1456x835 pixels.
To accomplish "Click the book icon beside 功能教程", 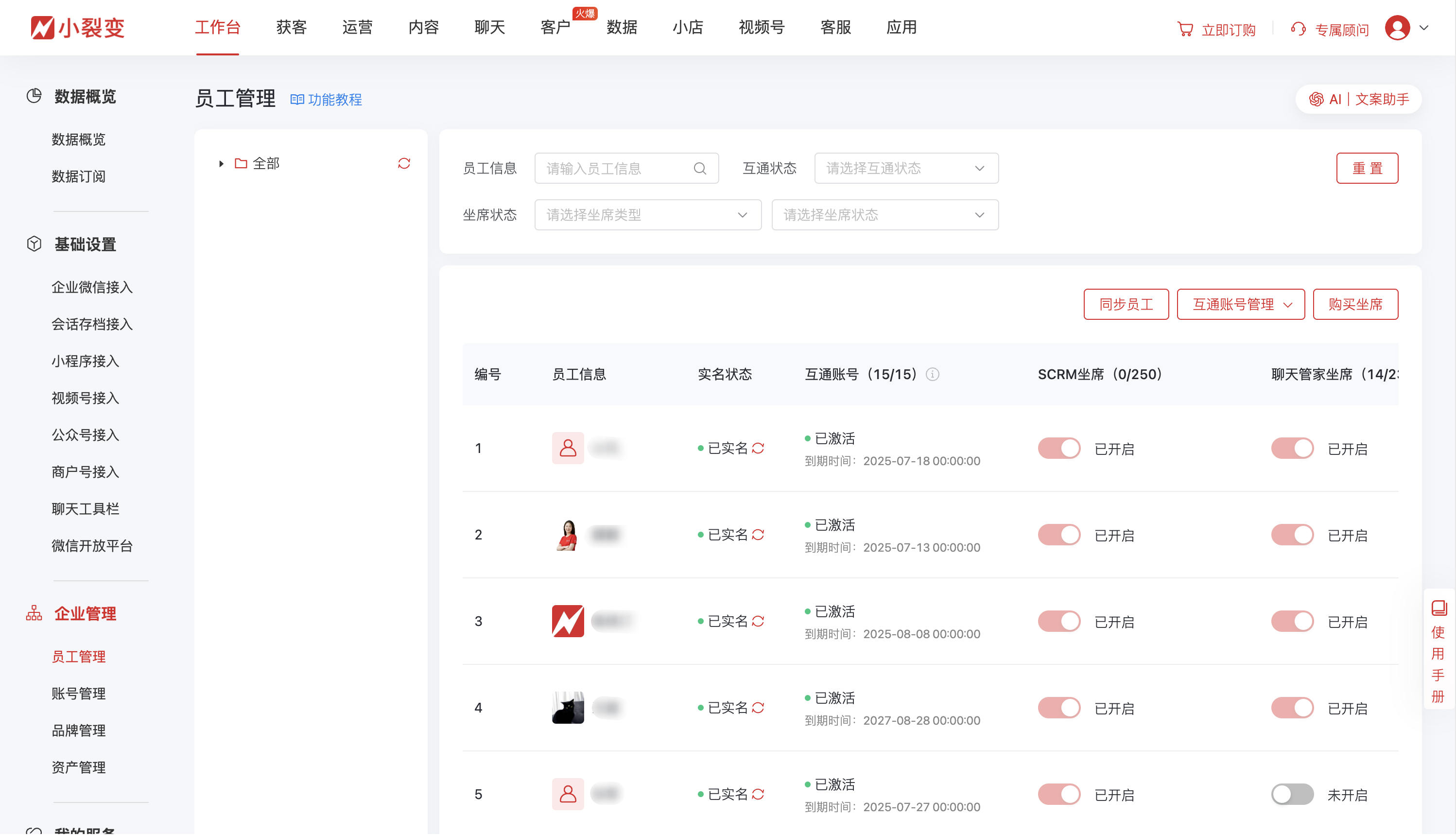I will 297,100.
